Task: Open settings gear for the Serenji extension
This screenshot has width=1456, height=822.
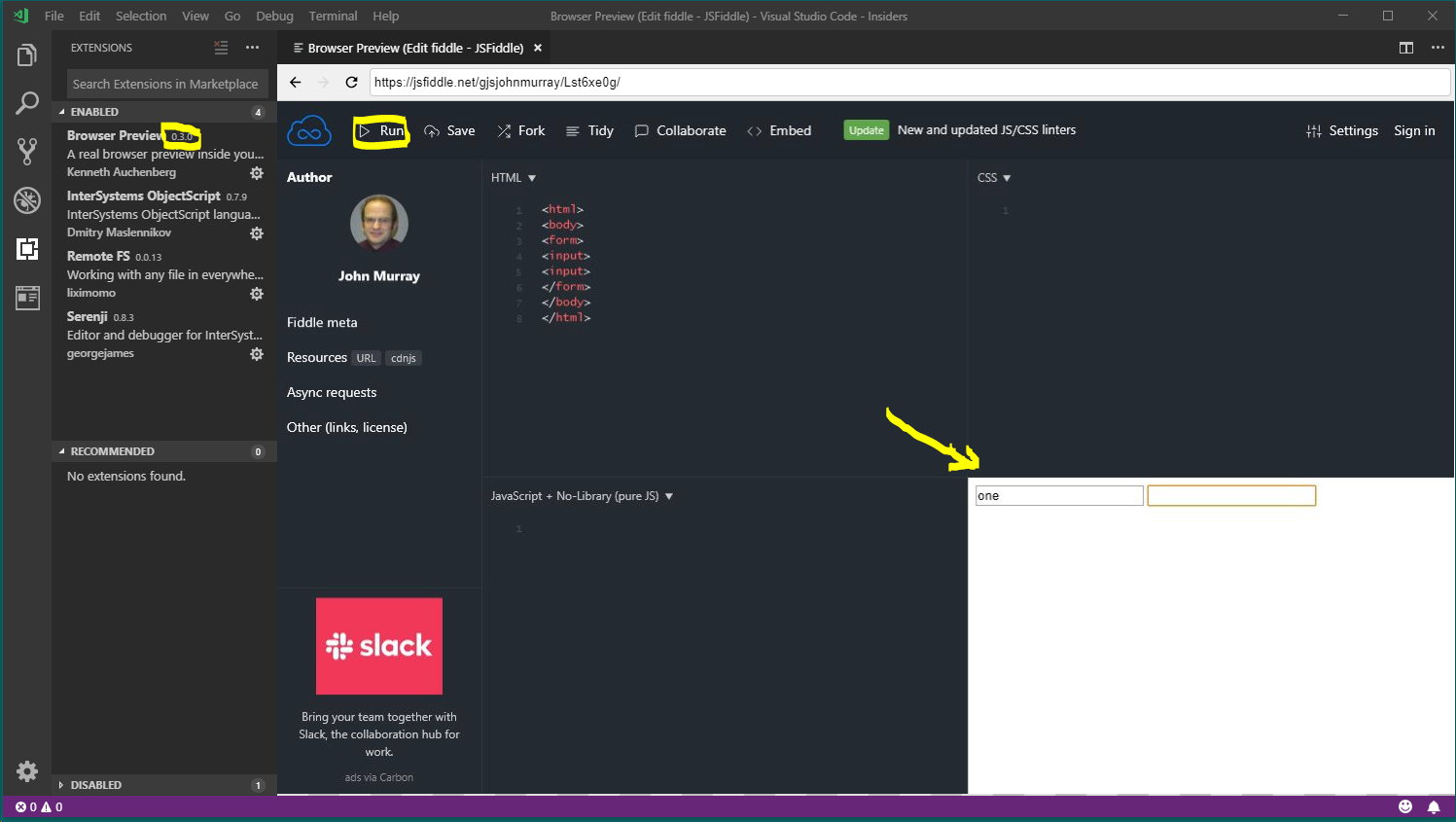Action: pos(256,354)
